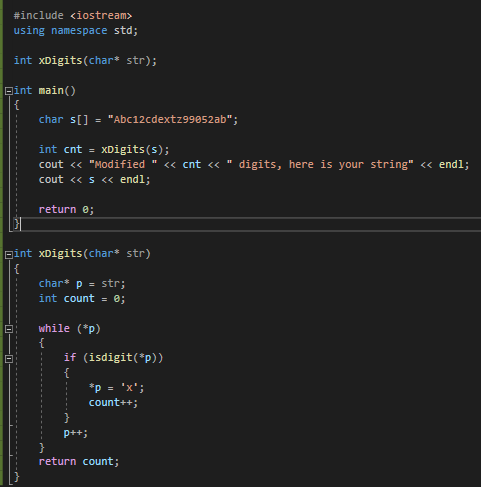Click 'p++;' statement
481x487 pixels.
pos(76,433)
